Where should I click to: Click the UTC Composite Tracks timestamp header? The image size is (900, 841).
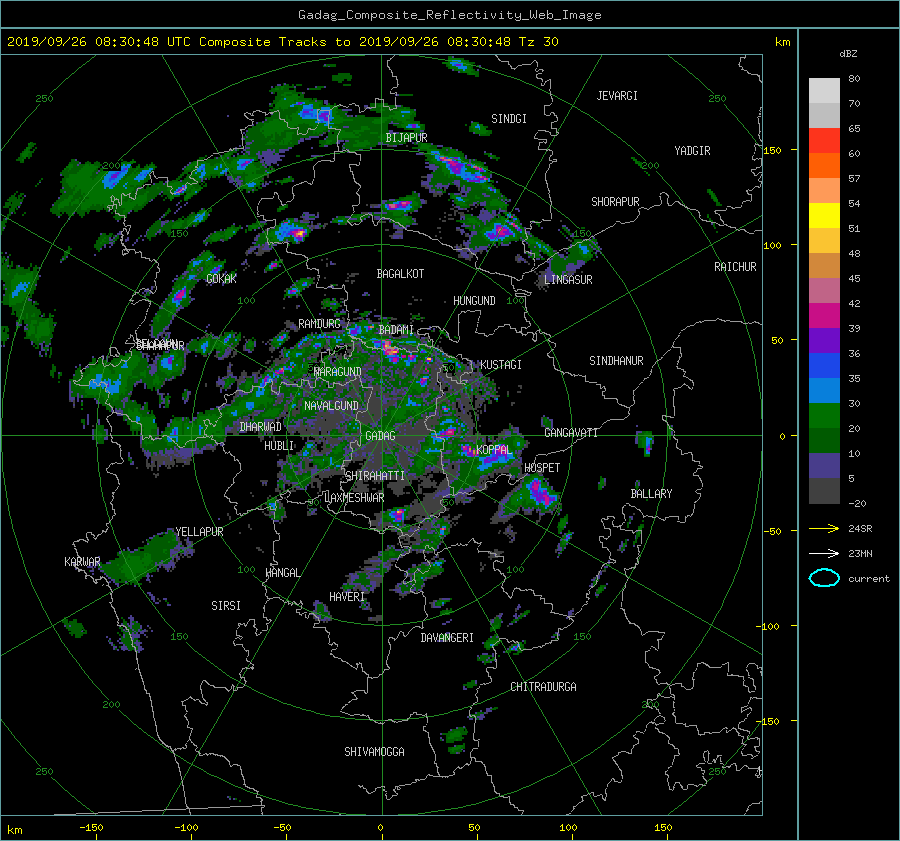(282, 42)
